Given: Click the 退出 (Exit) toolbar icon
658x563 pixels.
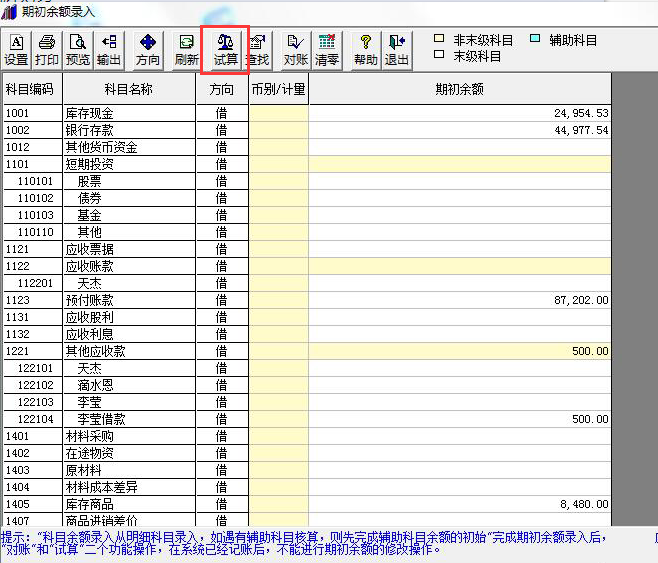Looking at the screenshot, I should (397, 50).
